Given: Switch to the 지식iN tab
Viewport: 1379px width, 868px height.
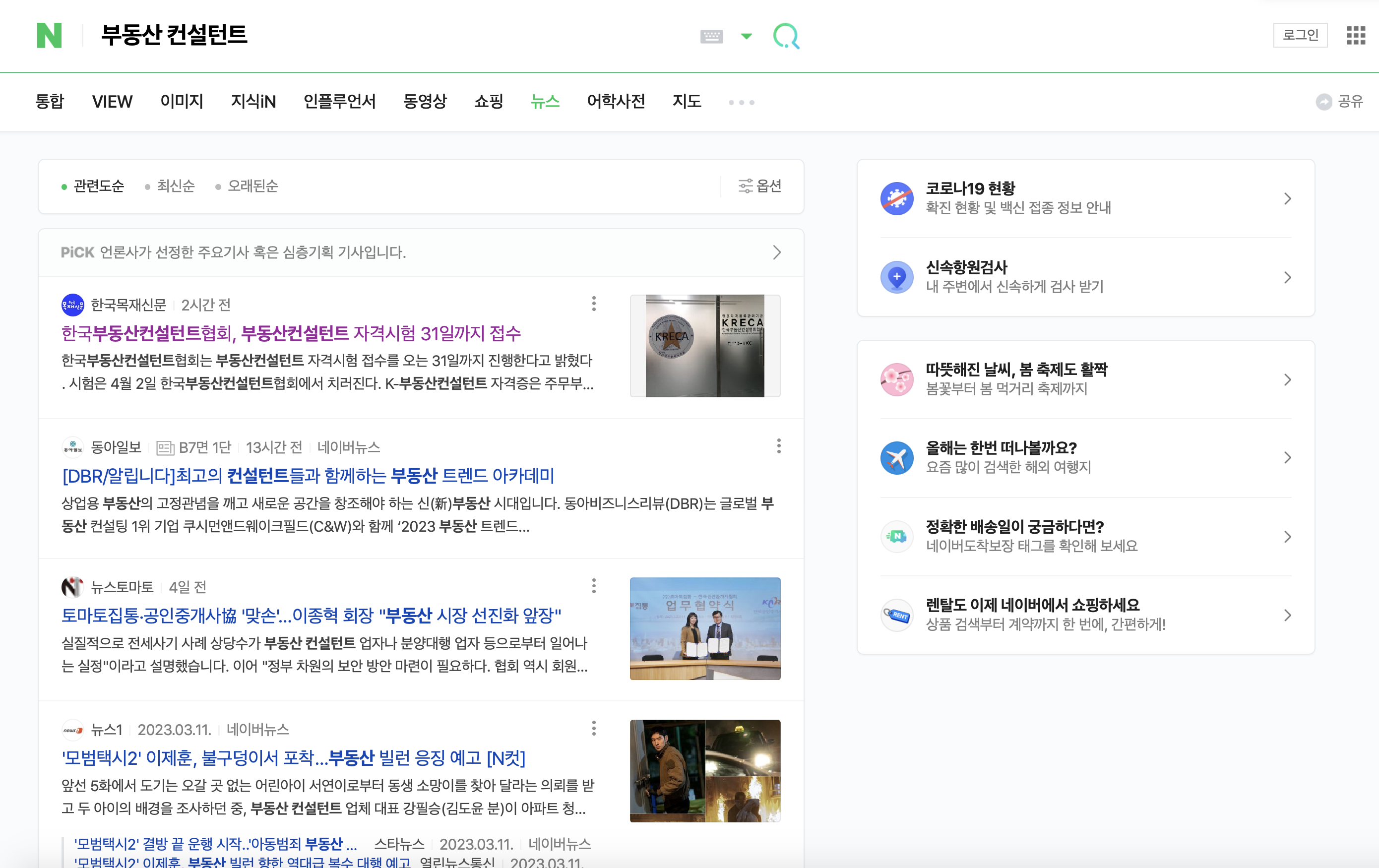Looking at the screenshot, I should point(253,101).
